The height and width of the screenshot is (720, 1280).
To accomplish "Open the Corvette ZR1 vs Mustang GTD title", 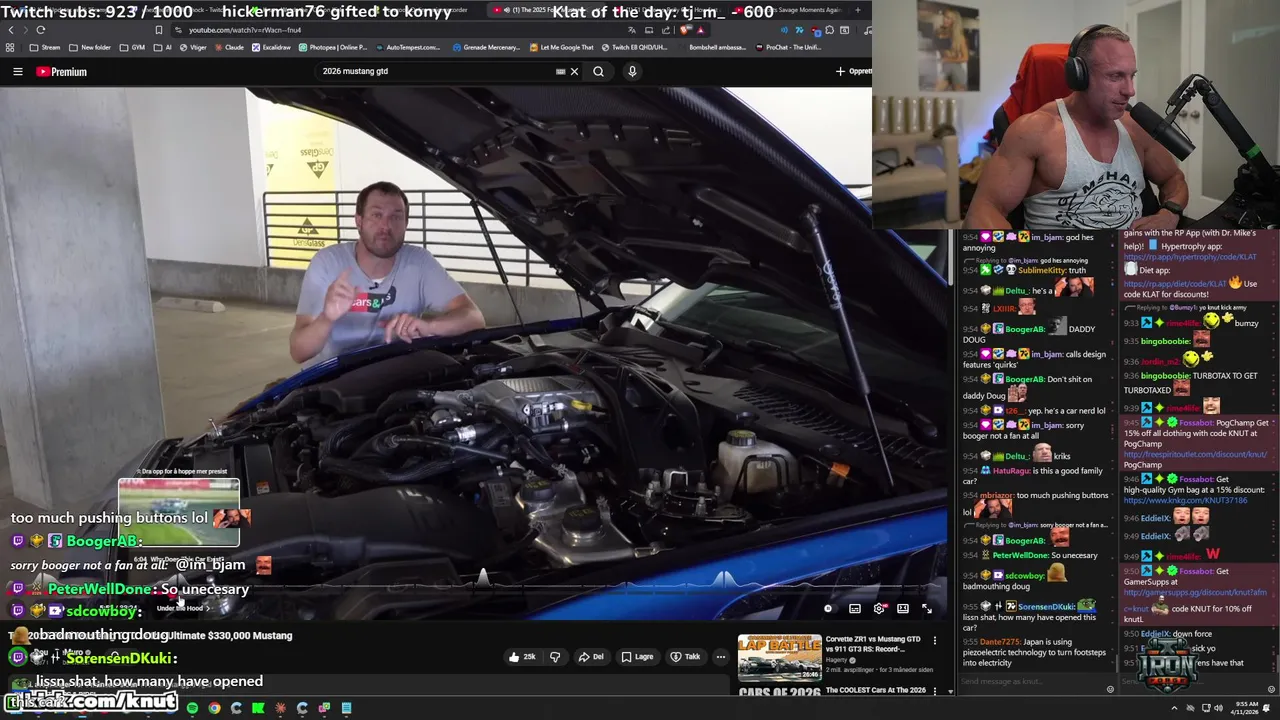I will pos(873,643).
